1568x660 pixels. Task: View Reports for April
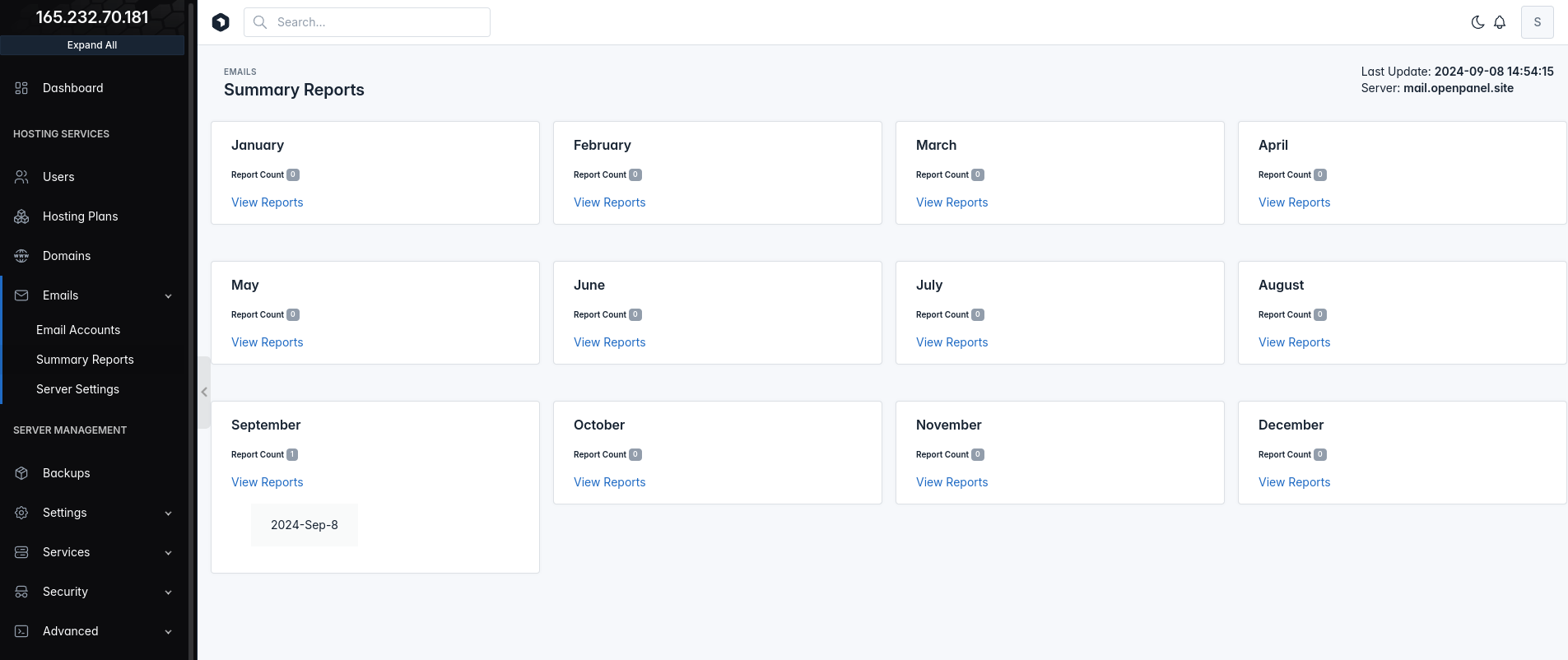pyautogui.click(x=1294, y=202)
